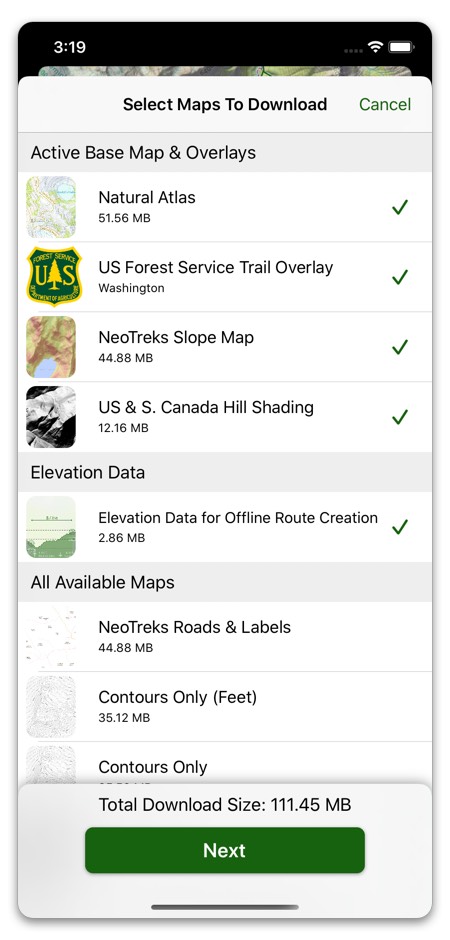
Task: Tap the green Next button
Action: click(225, 850)
